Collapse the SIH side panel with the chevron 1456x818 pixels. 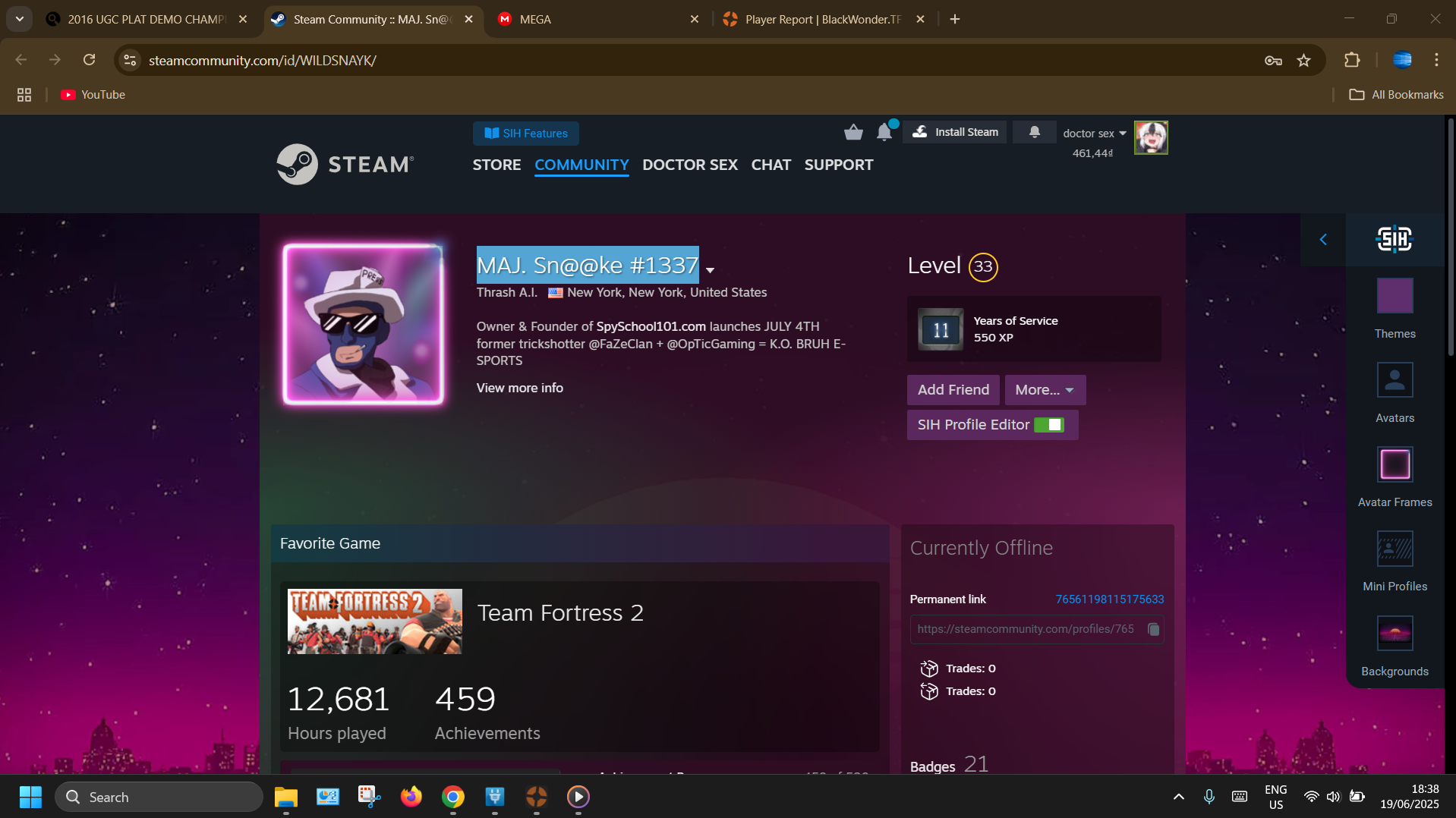pyautogui.click(x=1323, y=240)
